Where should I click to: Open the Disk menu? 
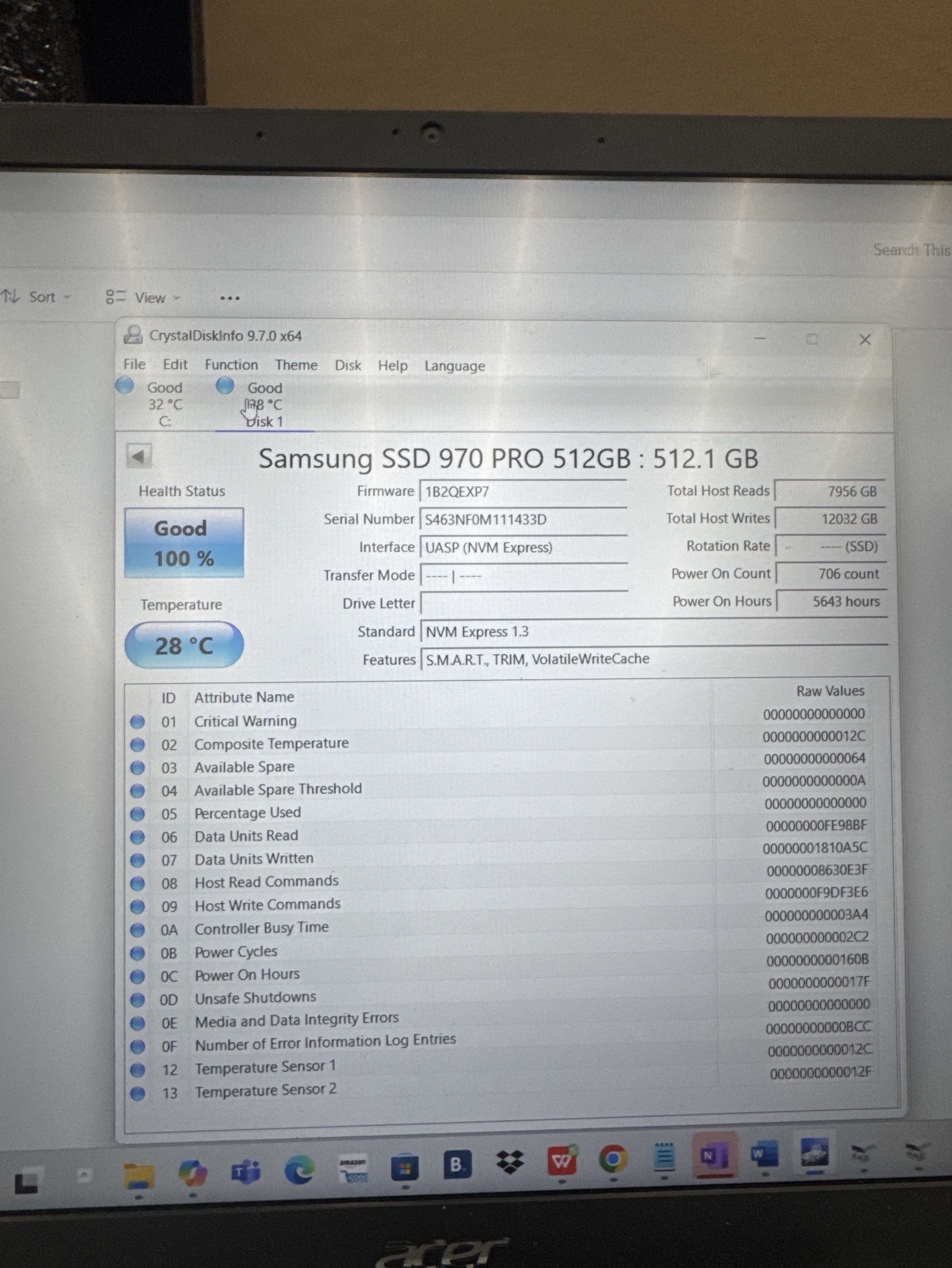click(x=348, y=366)
